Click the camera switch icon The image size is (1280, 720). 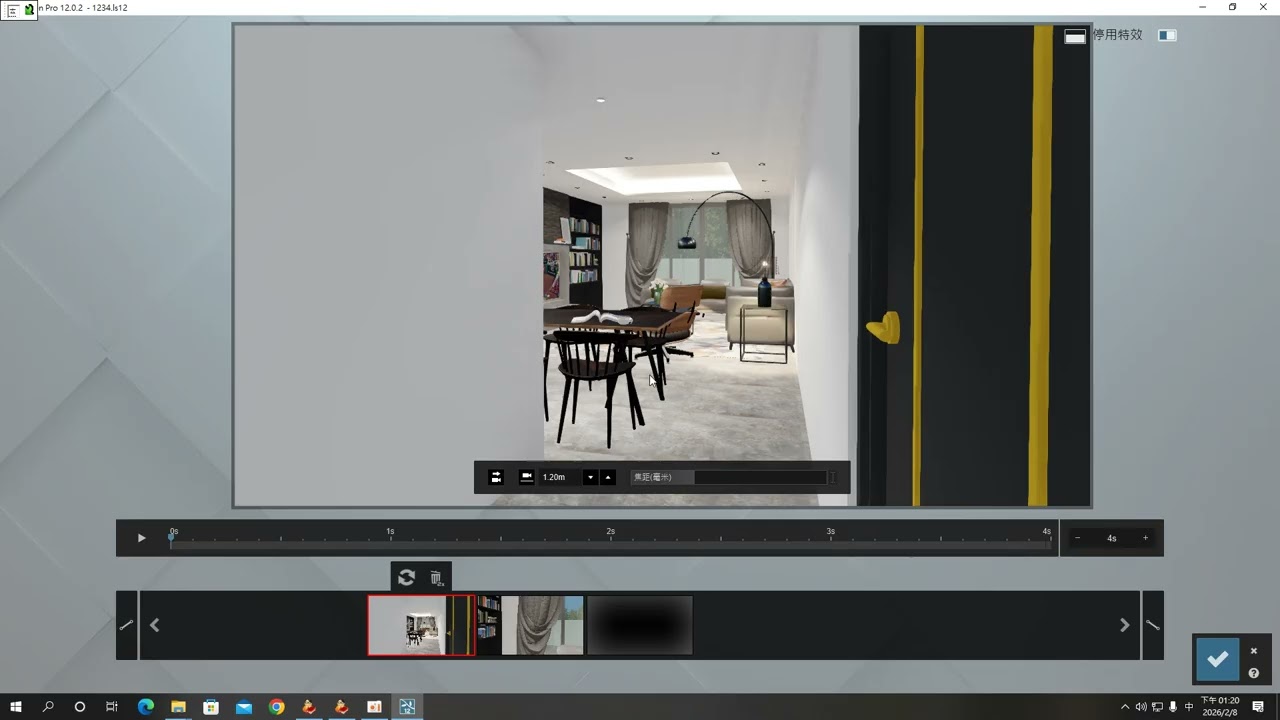[x=496, y=477]
